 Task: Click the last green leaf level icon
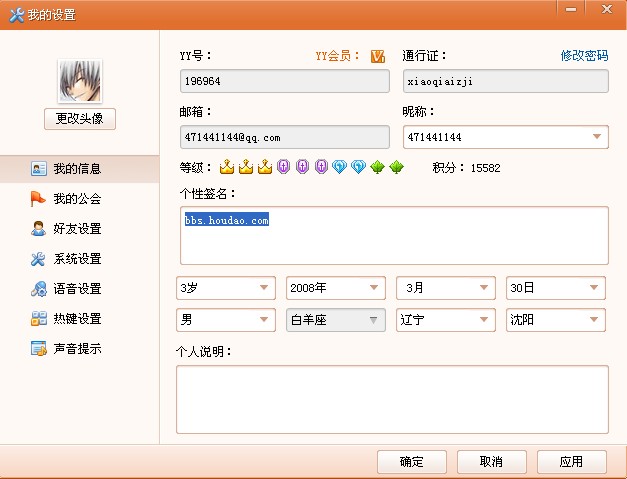click(396, 167)
